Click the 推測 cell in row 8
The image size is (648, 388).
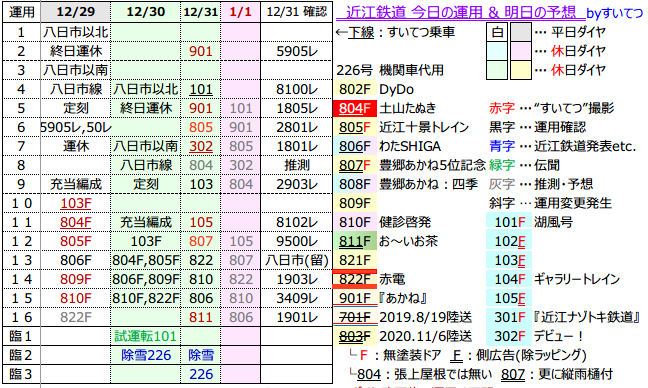coord(297,165)
